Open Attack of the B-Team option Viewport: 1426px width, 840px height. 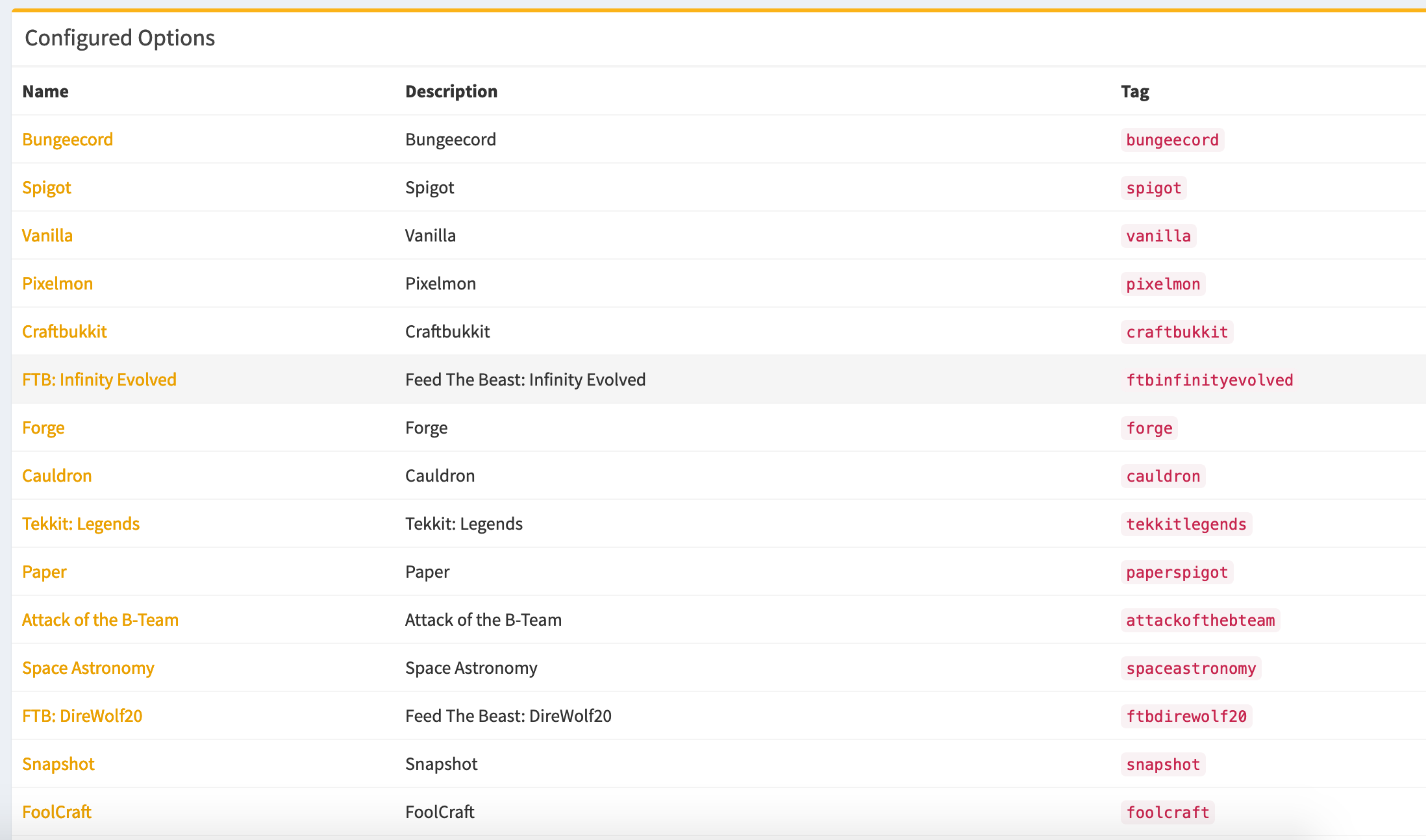pos(101,620)
